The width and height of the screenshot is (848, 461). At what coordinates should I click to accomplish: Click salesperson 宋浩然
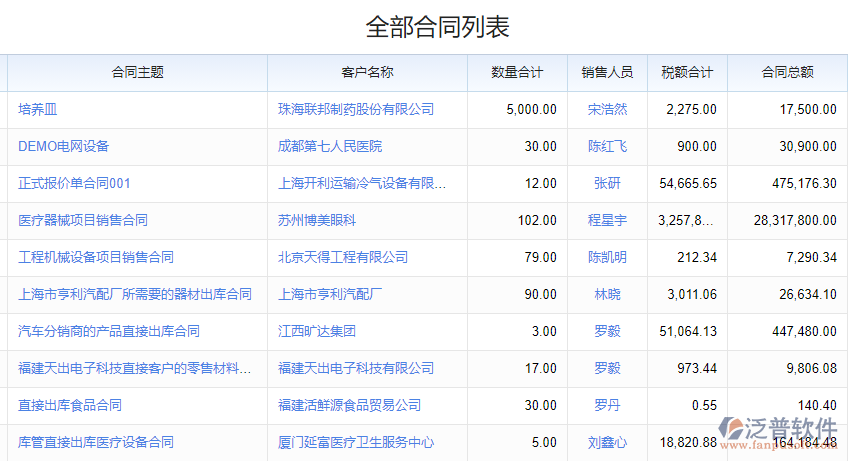click(607, 109)
